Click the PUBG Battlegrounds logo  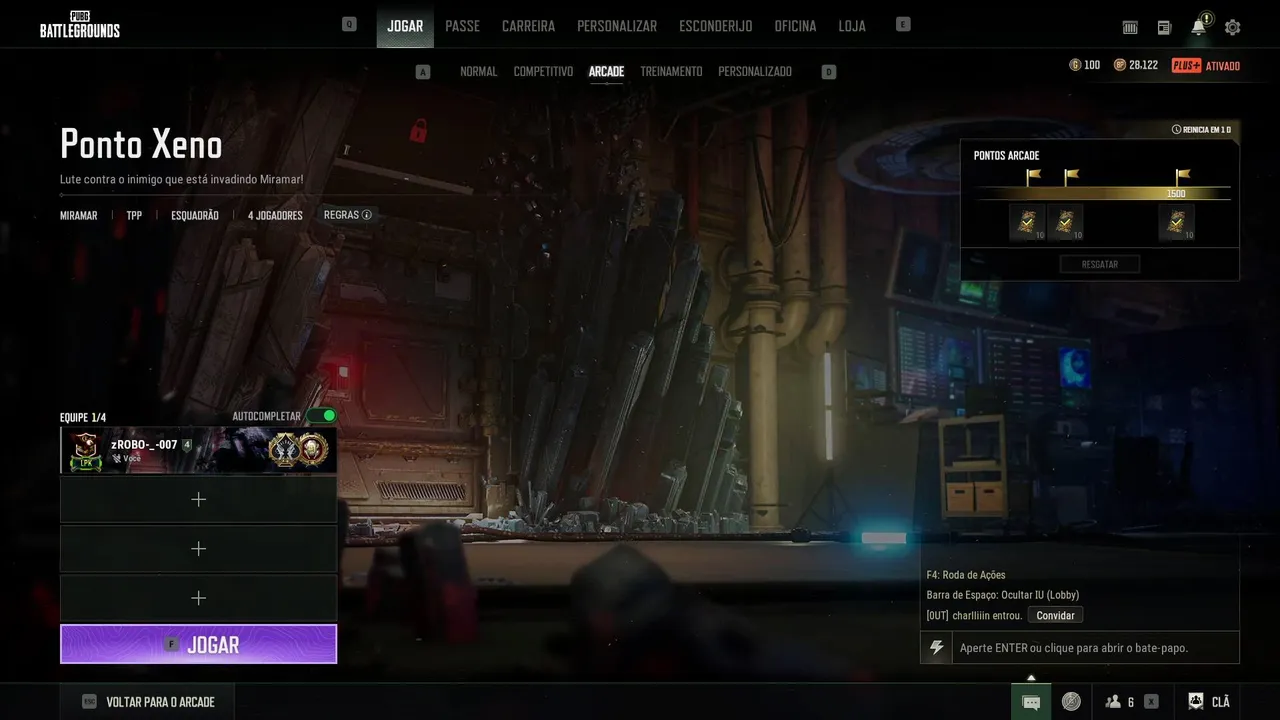pos(80,24)
